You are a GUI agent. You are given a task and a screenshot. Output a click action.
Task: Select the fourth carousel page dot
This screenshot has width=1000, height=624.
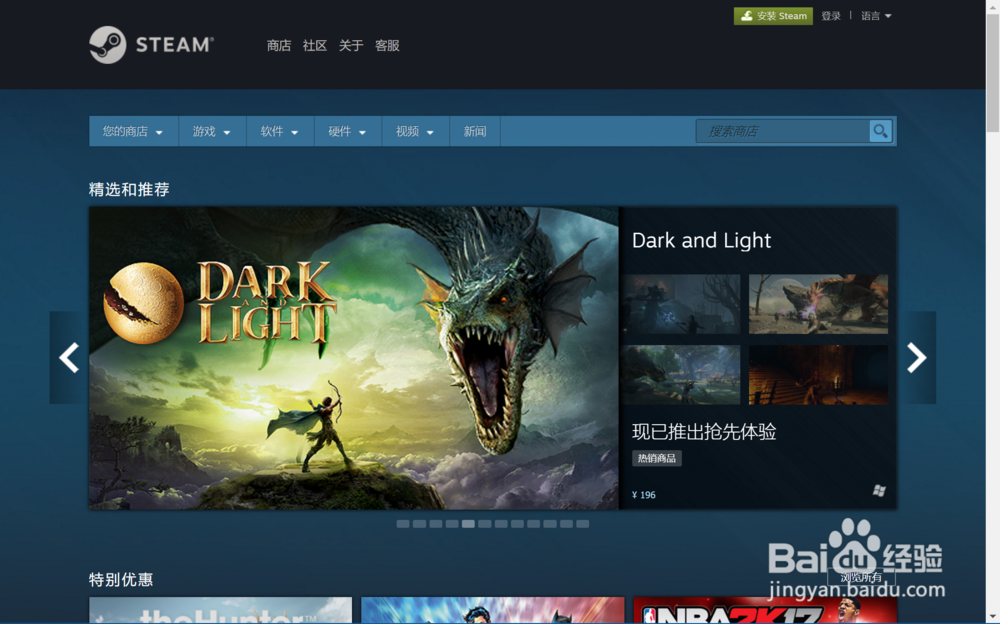coord(452,524)
